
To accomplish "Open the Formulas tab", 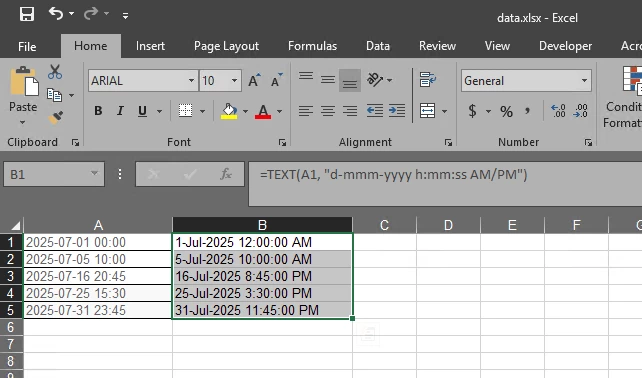I will pyautogui.click(x=312, y=46).
